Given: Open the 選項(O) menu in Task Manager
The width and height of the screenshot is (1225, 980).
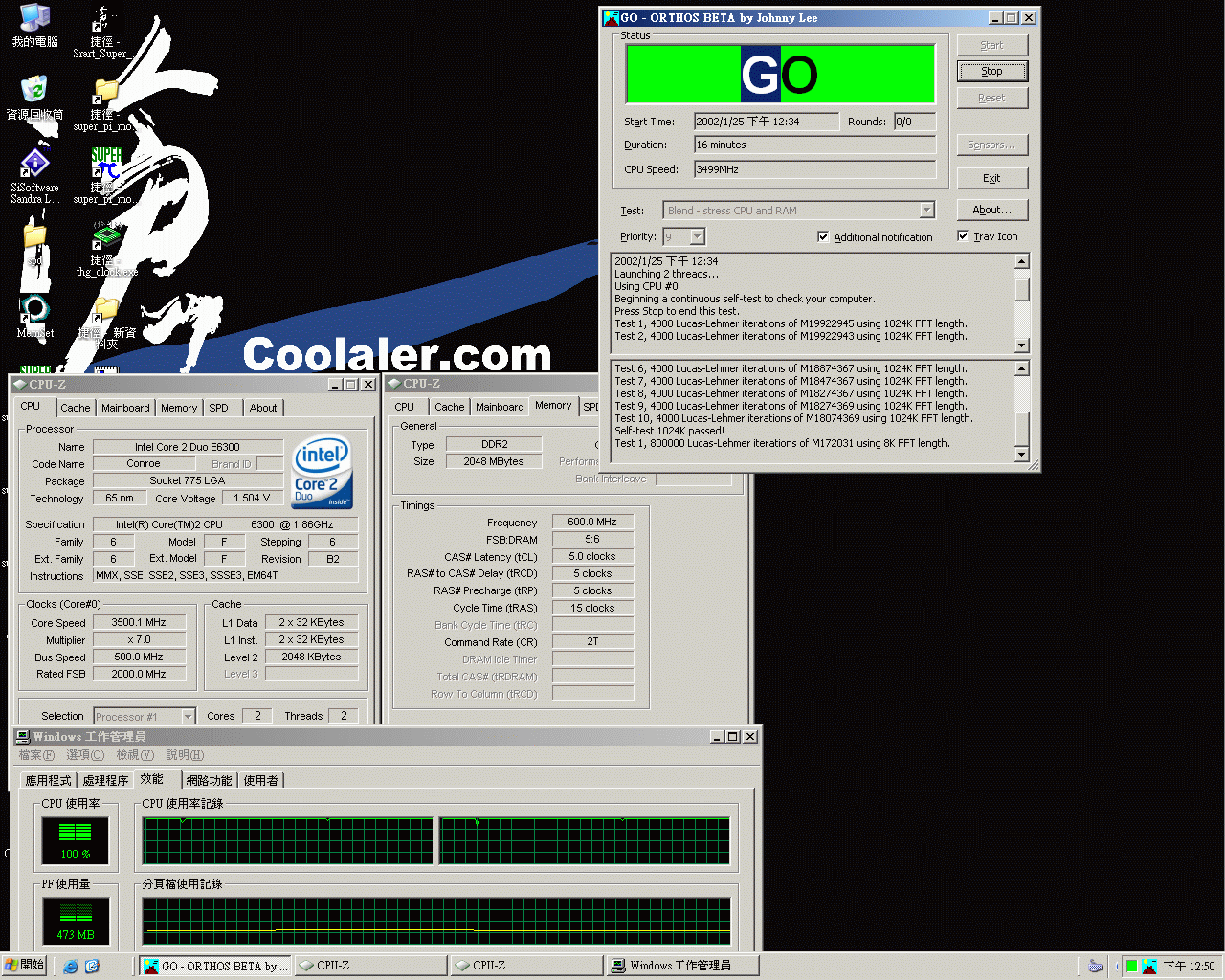Looking at the screenshot, I should pyautogui.click(x=85, y=755).
